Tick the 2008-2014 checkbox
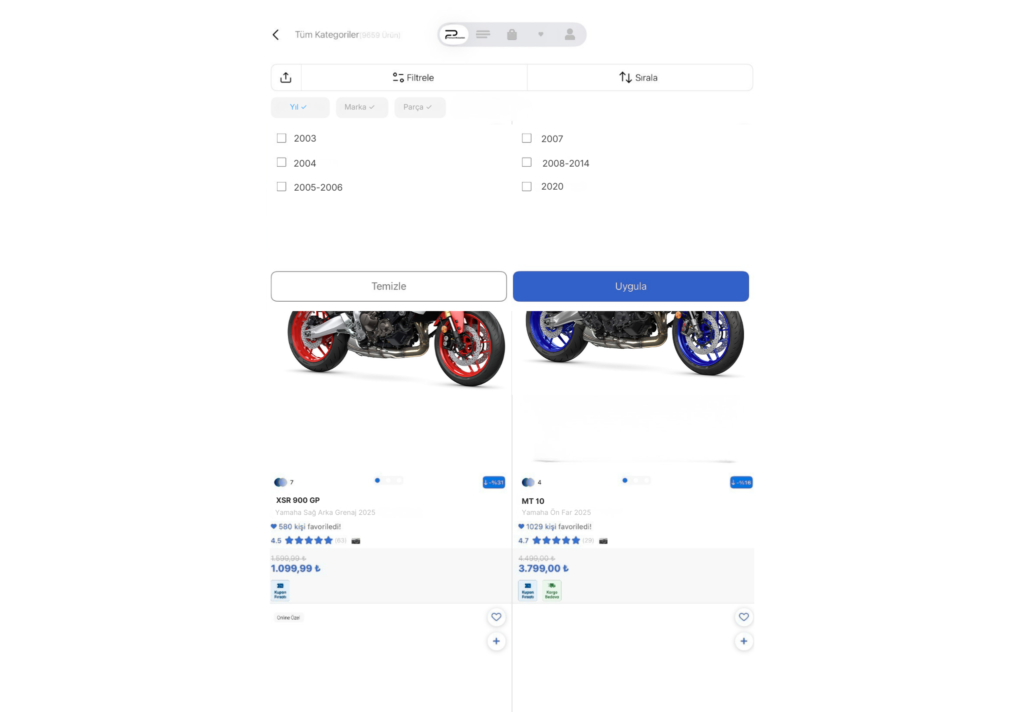The width and height of the screenshot is (1024, 712). coord(527,163)
